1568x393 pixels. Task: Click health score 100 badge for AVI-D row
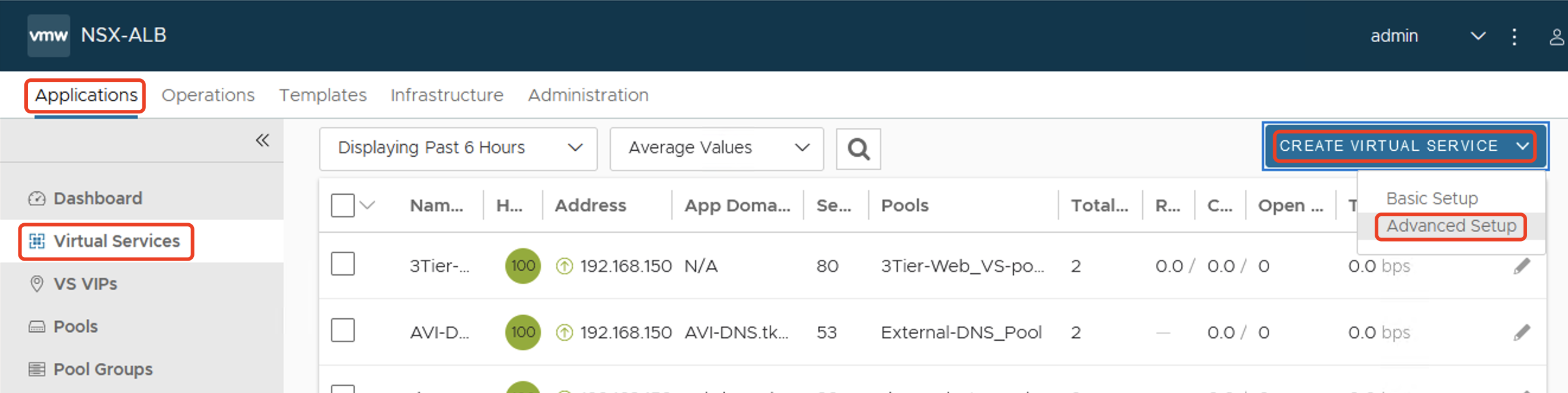523,332
